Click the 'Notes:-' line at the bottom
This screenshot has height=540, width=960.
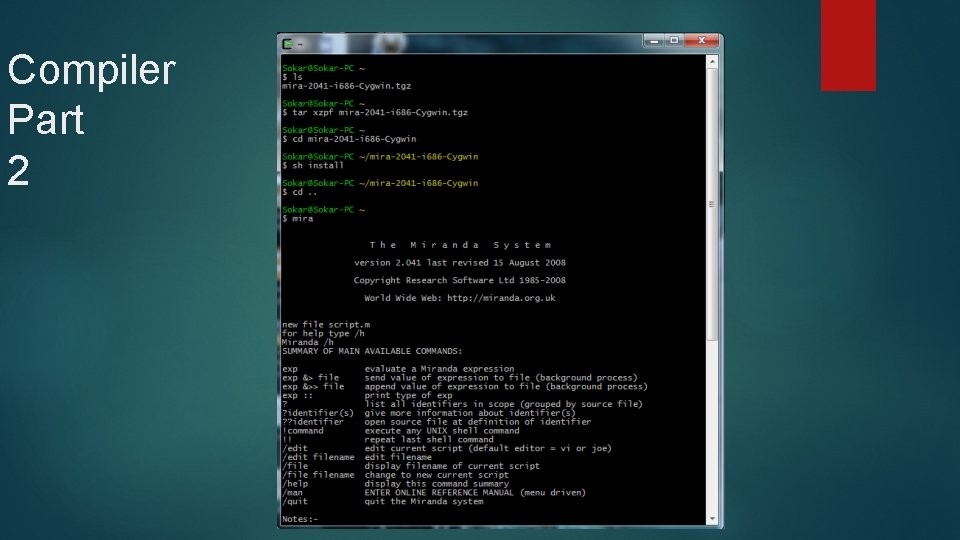[300, 519]
